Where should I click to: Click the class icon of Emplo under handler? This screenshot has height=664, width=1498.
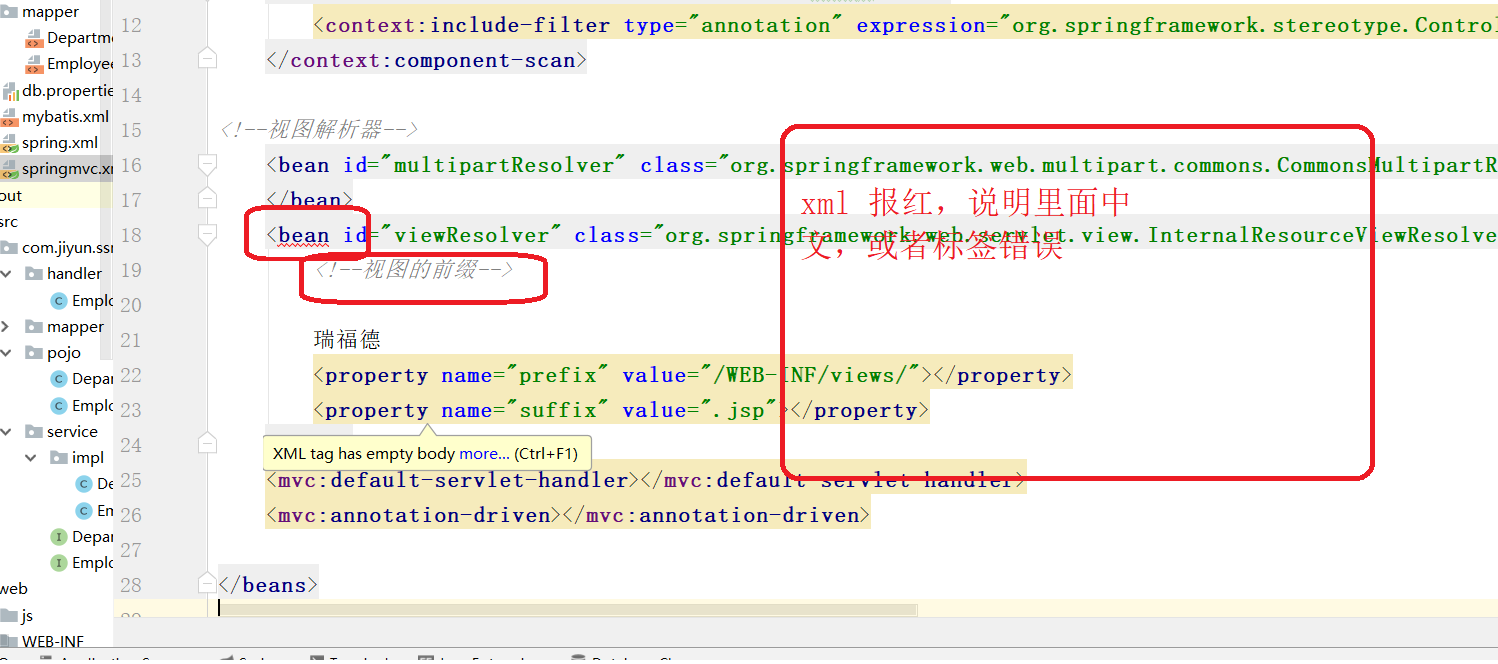tap(59, 301)
